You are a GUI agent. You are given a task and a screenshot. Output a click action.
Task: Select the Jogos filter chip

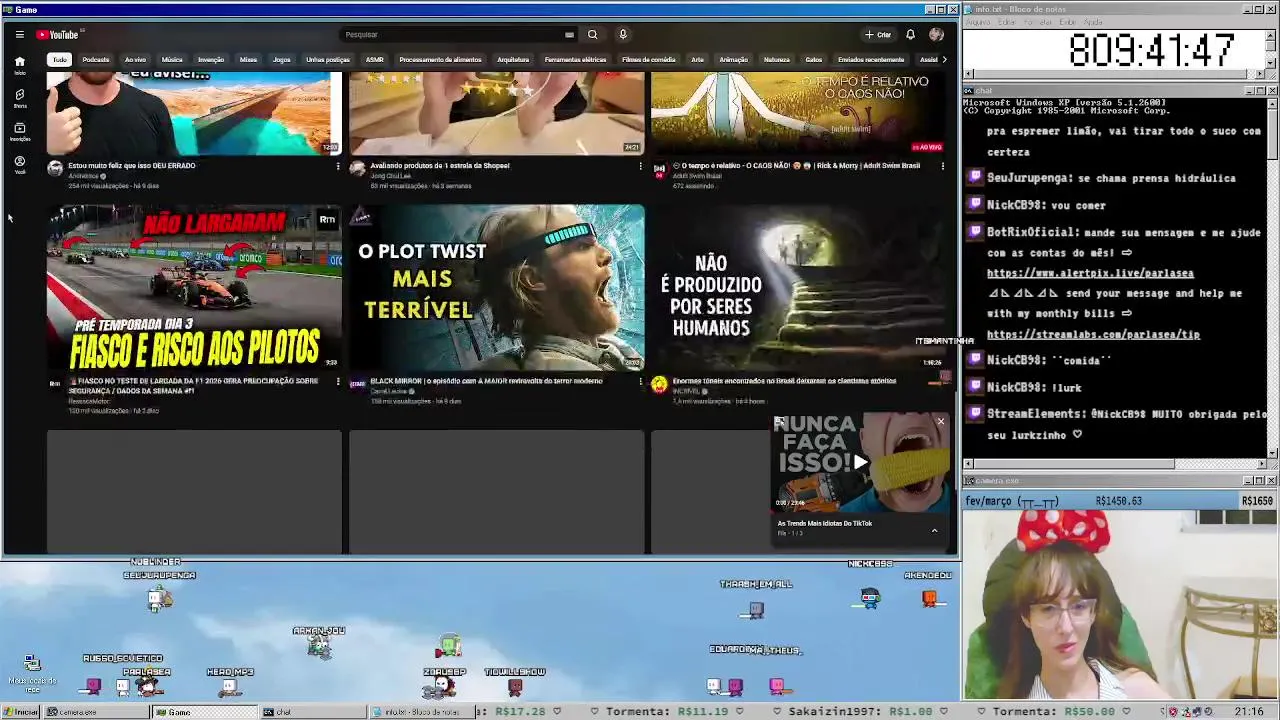tap(282, 59)
